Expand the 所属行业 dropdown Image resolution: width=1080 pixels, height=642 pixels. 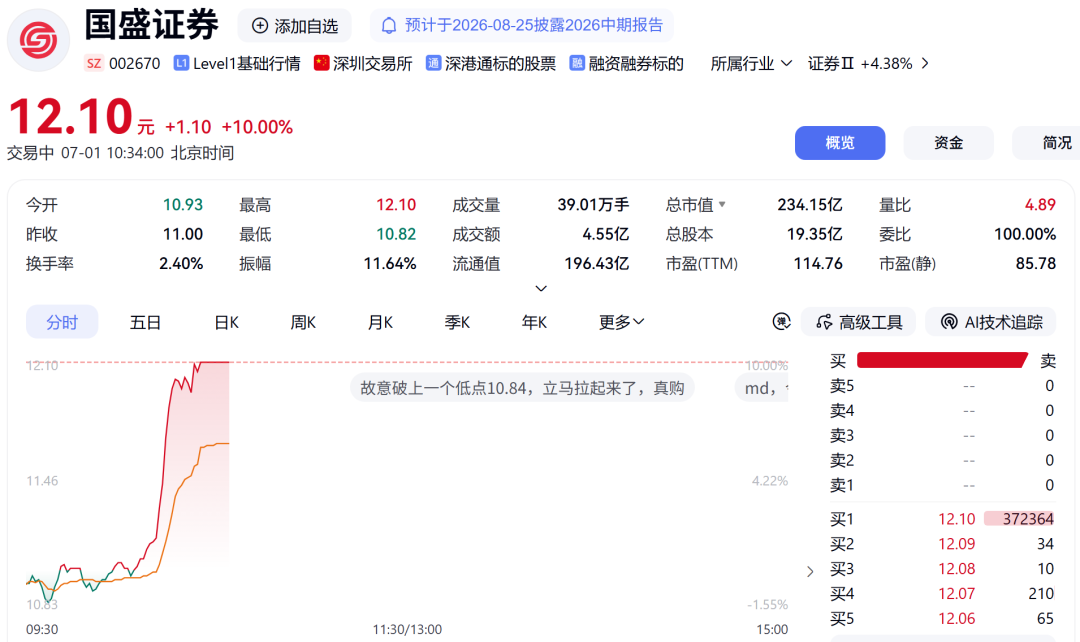click(751, 63)
